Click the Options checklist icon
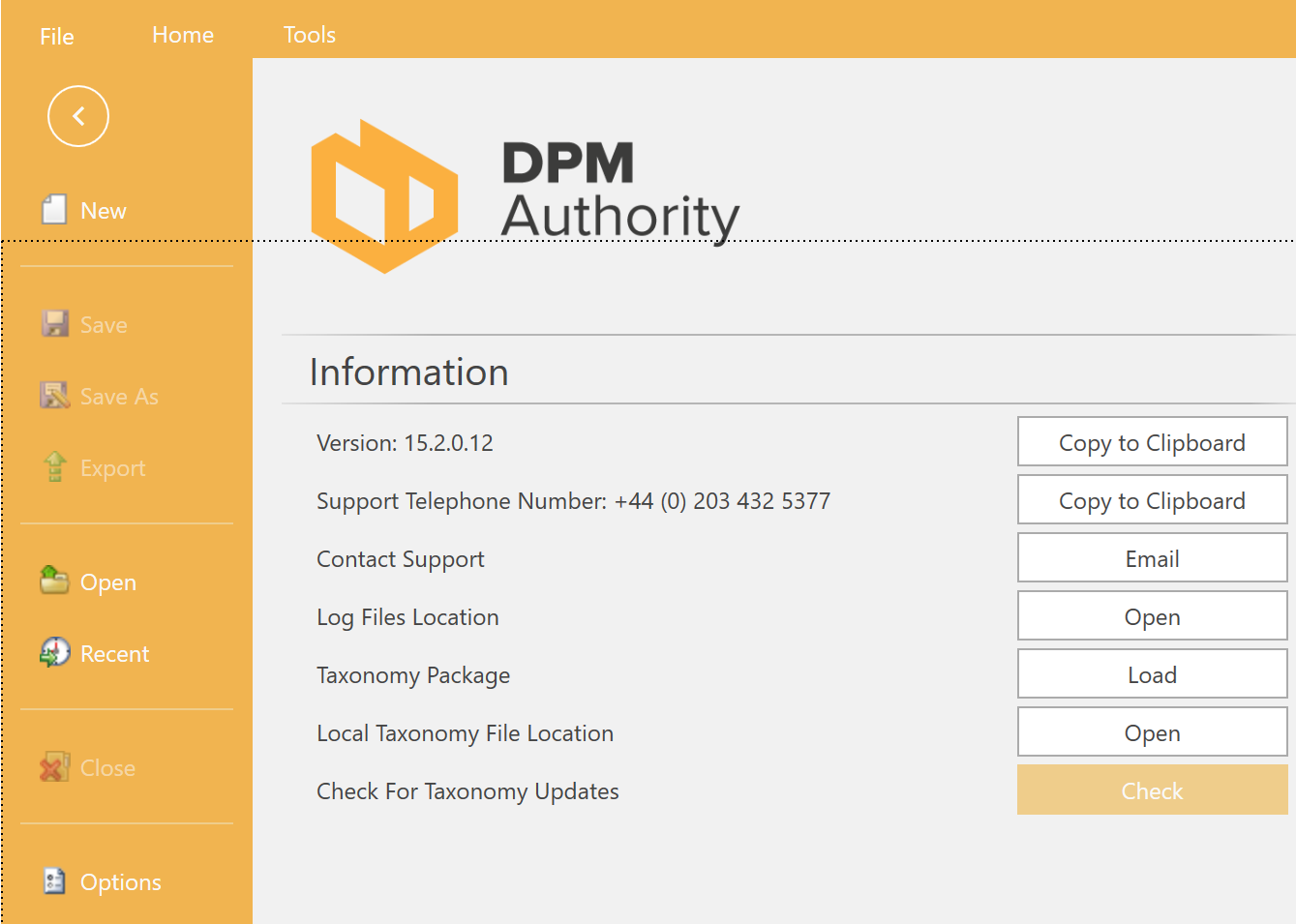 [54, 880]
